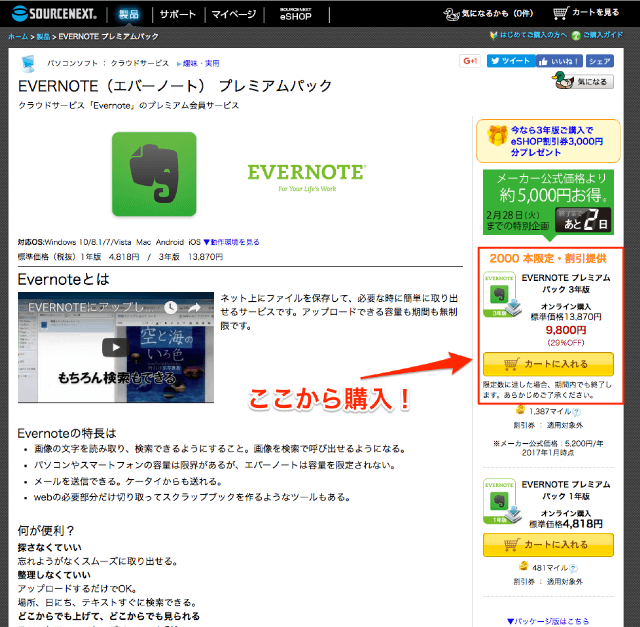Open the サポート menu tab

pyautogui.click(x=178, y=15)
